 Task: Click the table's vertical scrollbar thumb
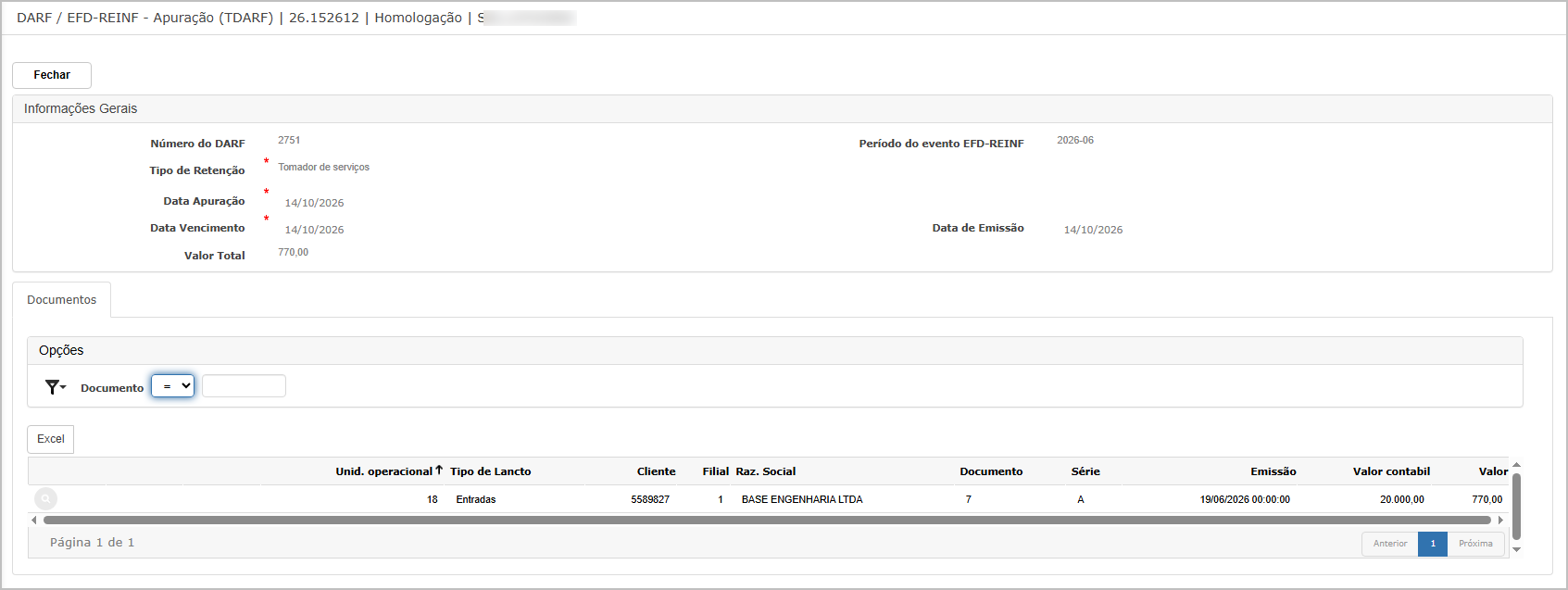pyautogui.click(x=1516, y=507)
